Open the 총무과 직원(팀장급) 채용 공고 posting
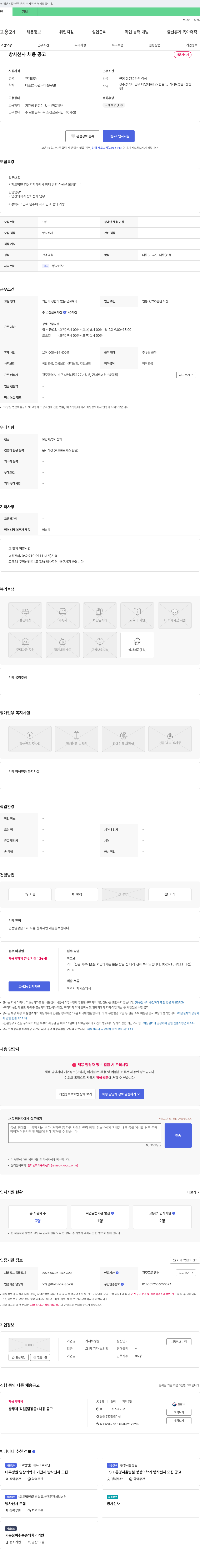The image size is (200, 1568). tap(30, 1409)
